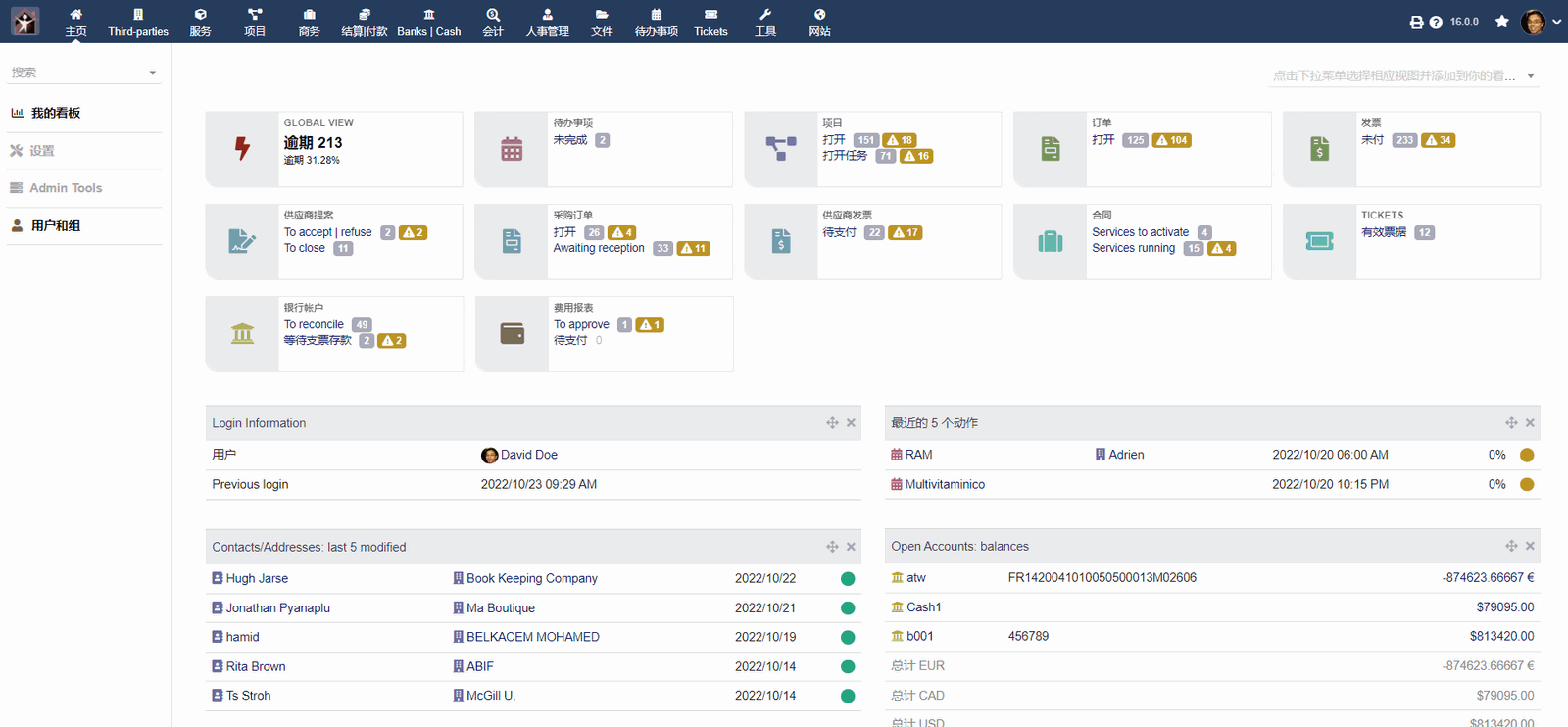1568x727 pixels.
Task: Click the yellow status dot for RAM
Action: click(1527, 455)
